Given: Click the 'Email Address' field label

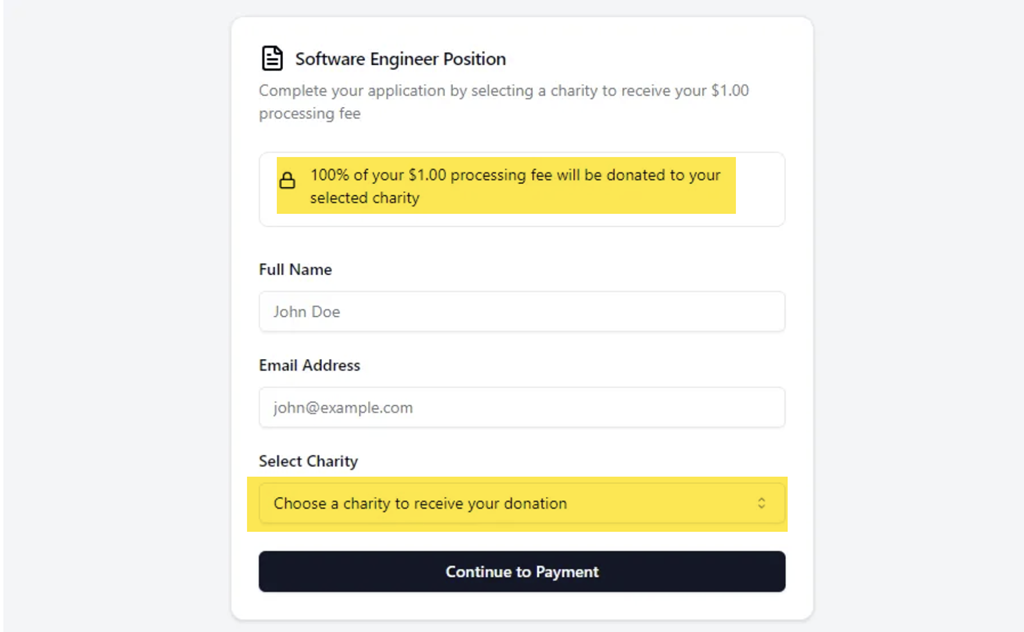Looking at the screenshot, I should point(310,366).
